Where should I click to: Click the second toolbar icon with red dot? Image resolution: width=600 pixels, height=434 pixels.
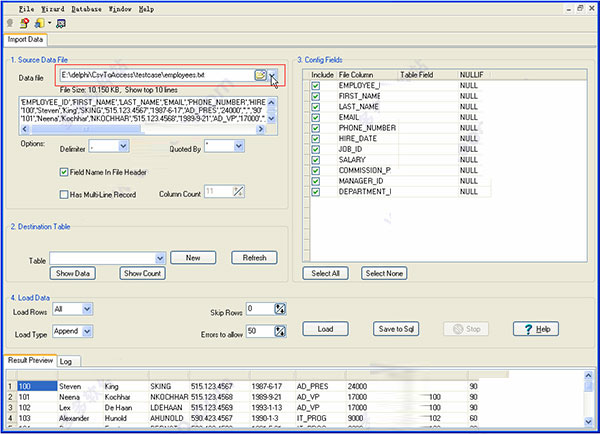coord(24,23)
